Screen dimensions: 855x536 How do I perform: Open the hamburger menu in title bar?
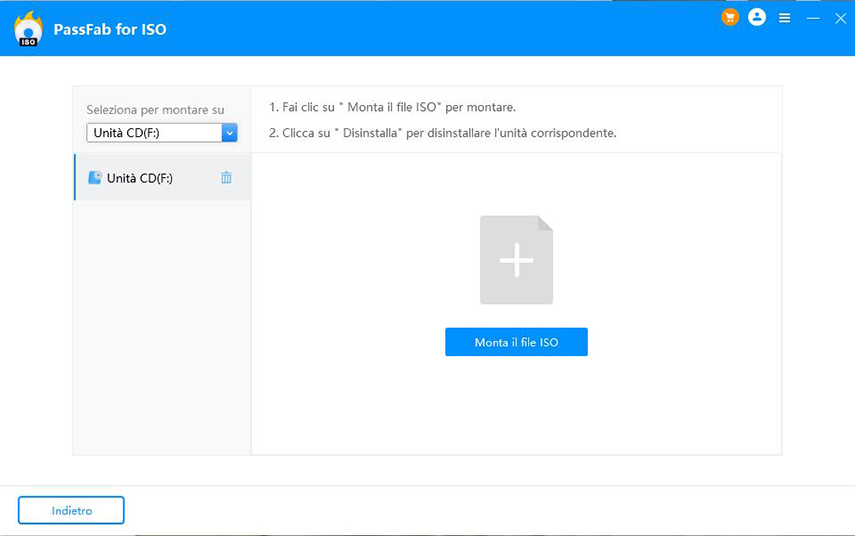click(x=785, y=18)
